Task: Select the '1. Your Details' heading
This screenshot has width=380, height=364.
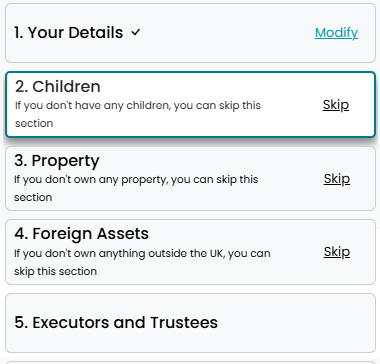Action: click(x=69, y=33)
